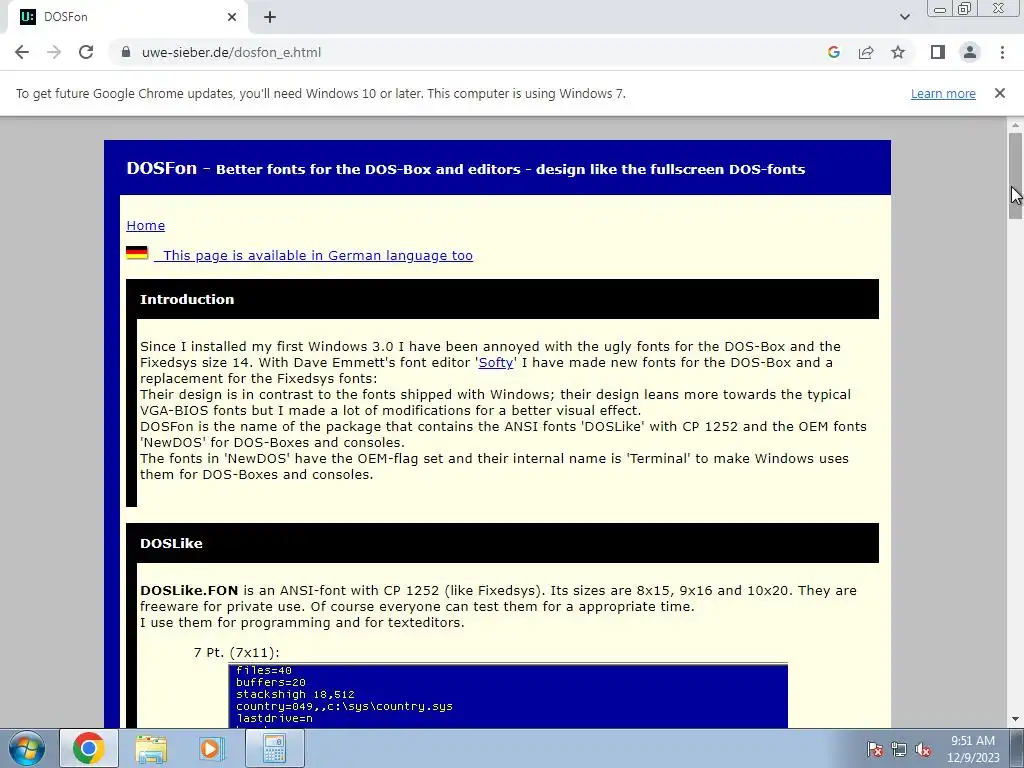Click the network tray icon
This screenshot has height=768, width=1024.
(x=899, y=749)
